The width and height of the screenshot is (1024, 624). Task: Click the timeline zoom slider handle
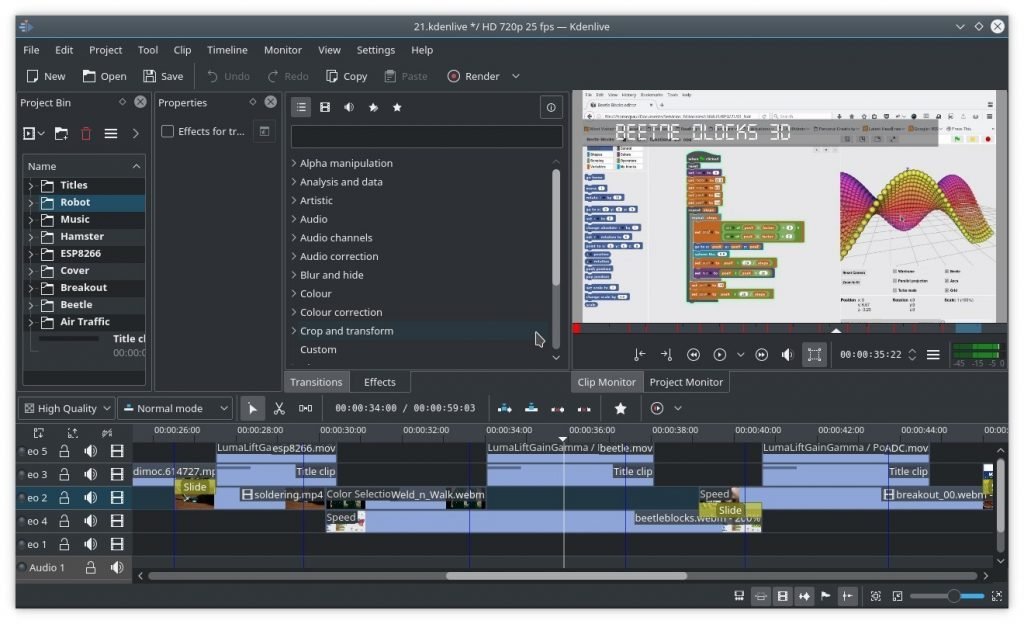click(x=953, y=596)
